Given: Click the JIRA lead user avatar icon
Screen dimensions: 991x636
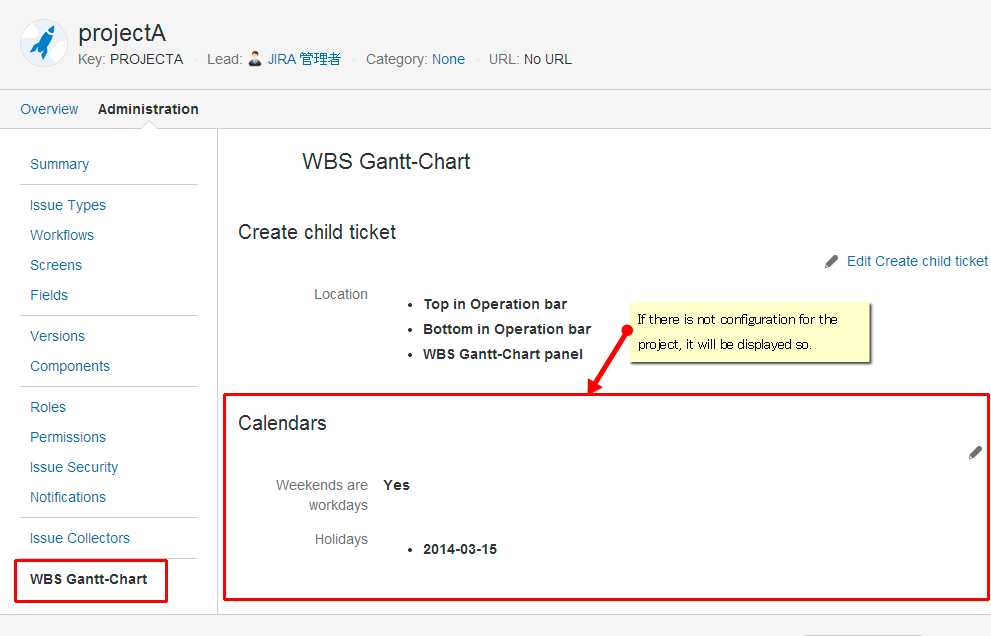Looking at the screenshot, I should (255, 59).
